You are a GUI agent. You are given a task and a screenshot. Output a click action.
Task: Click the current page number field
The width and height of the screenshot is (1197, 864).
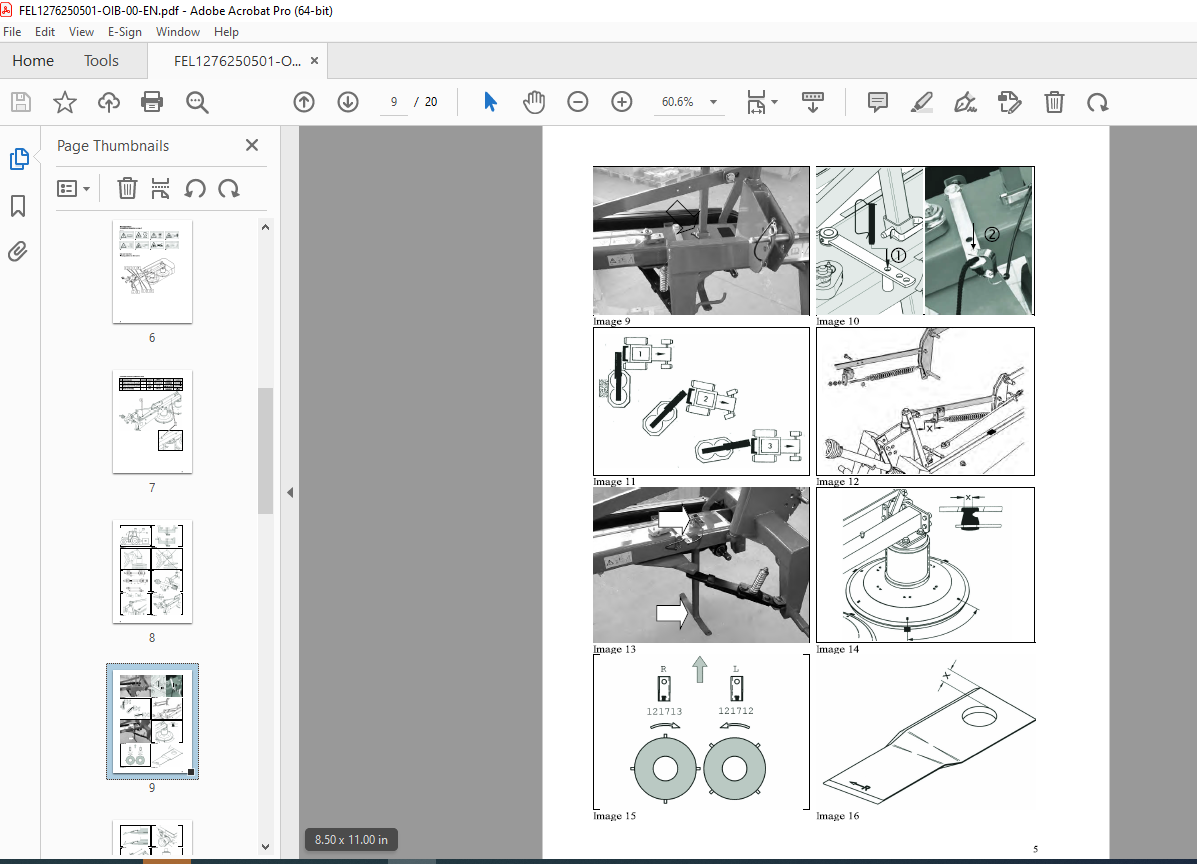[394, 102]
